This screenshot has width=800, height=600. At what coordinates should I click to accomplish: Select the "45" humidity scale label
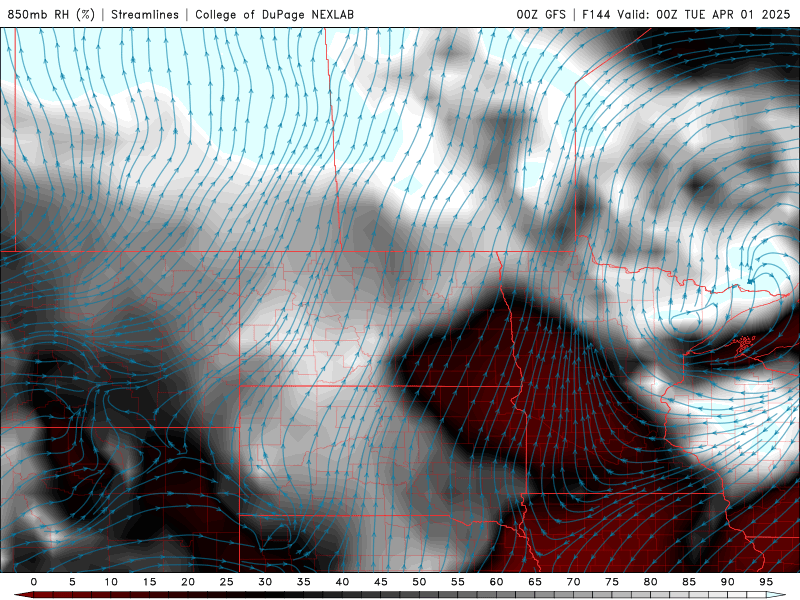pos(380,582)
